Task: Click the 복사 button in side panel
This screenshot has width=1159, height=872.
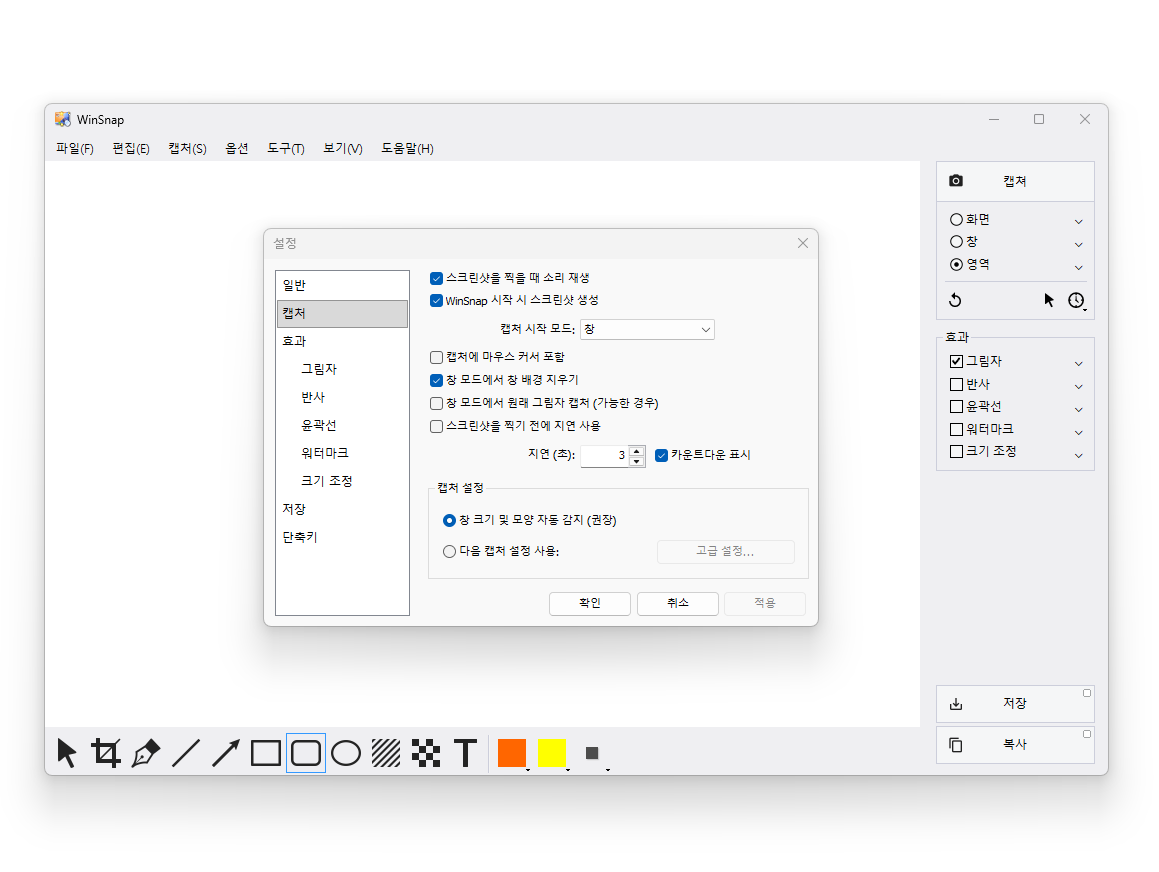Action: click(x=1015, y=745)
